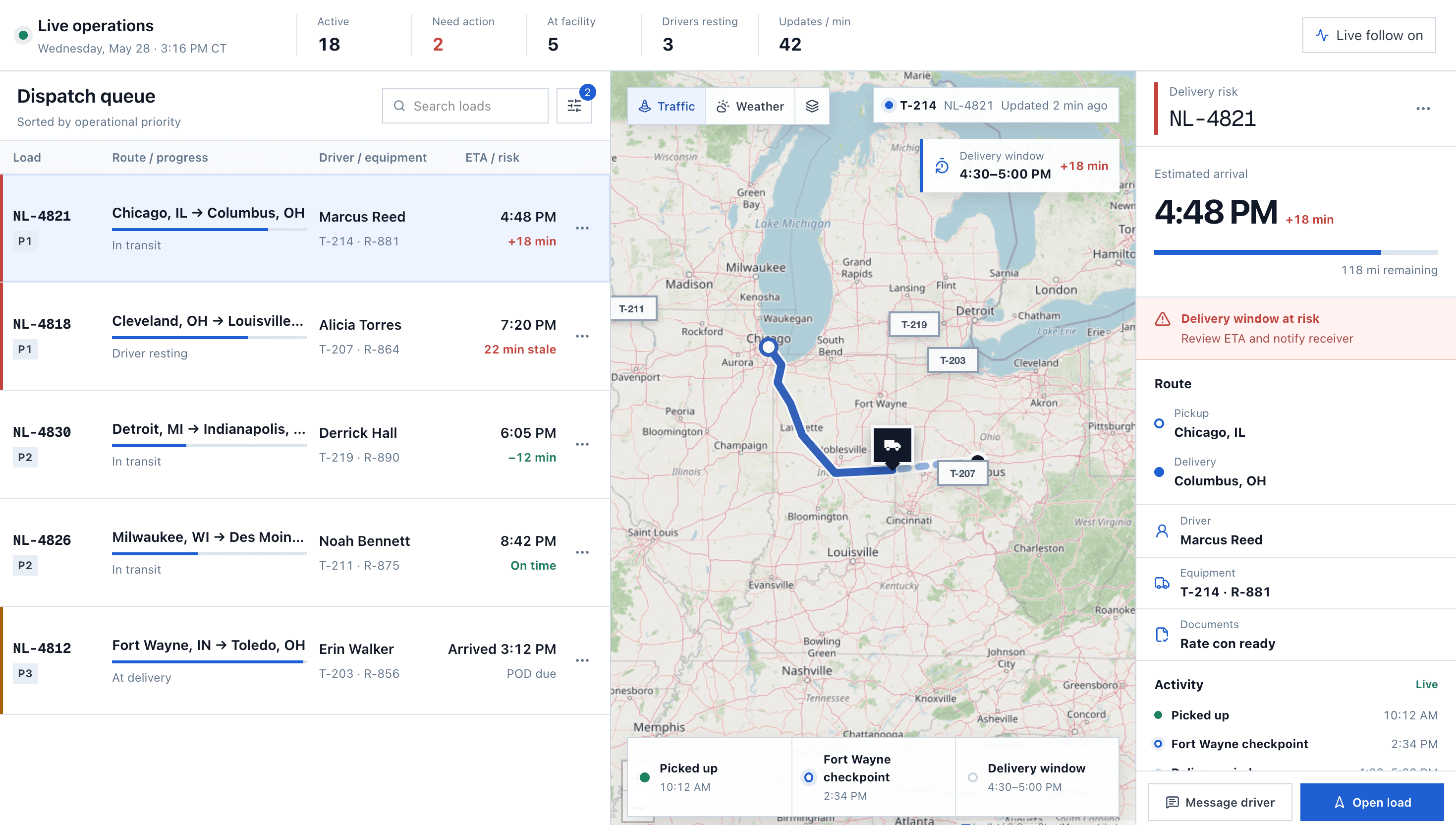The image size is (1456, 825).
Task: Open the Delivery risk panel overflow menu
Action: point(1423,109)
